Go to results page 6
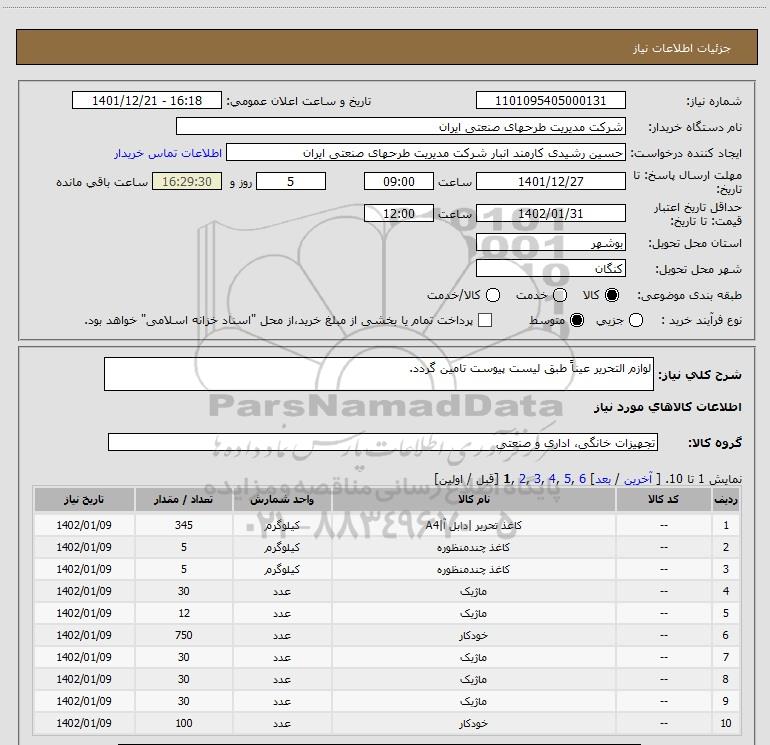770x745 pixels. click(582, 478)
